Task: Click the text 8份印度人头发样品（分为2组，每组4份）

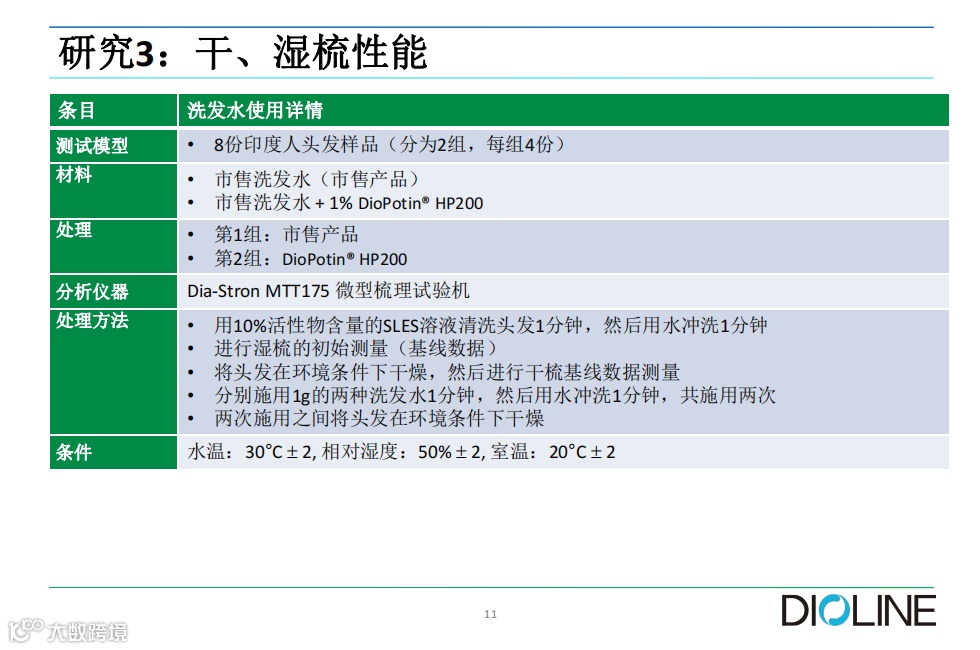Action: click(389, 145)
